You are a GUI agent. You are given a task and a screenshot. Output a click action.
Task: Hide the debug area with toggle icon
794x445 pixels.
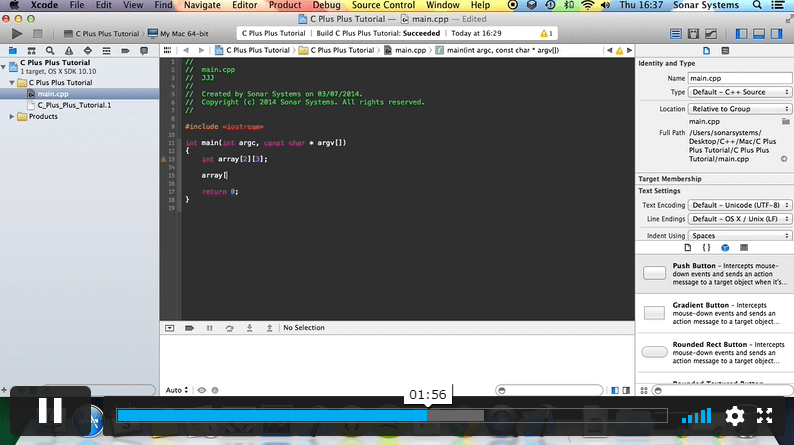pyautogui.click(x=170, y=328)
